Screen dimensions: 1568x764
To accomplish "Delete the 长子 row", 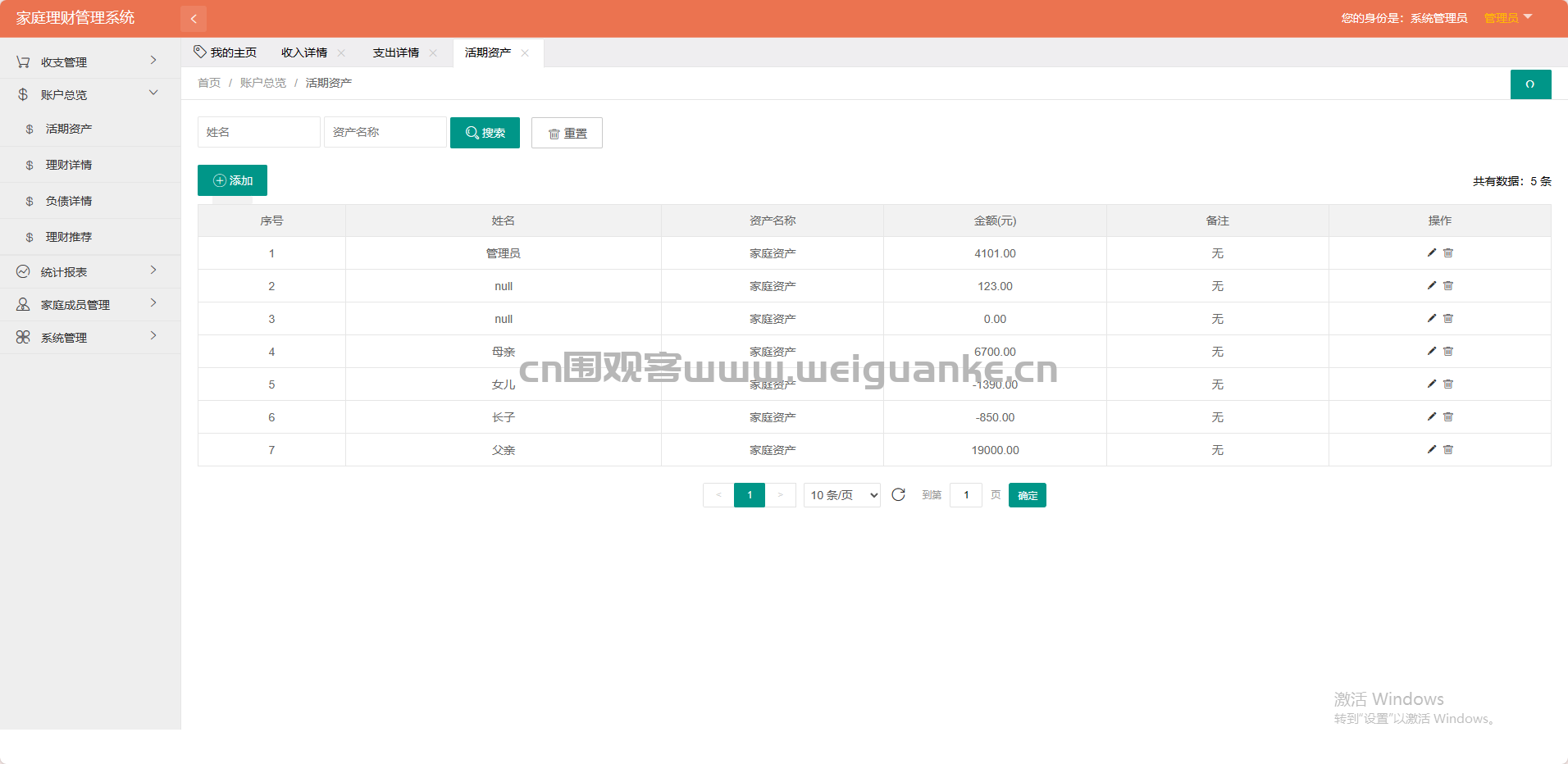I will (x=1448, y=416).
